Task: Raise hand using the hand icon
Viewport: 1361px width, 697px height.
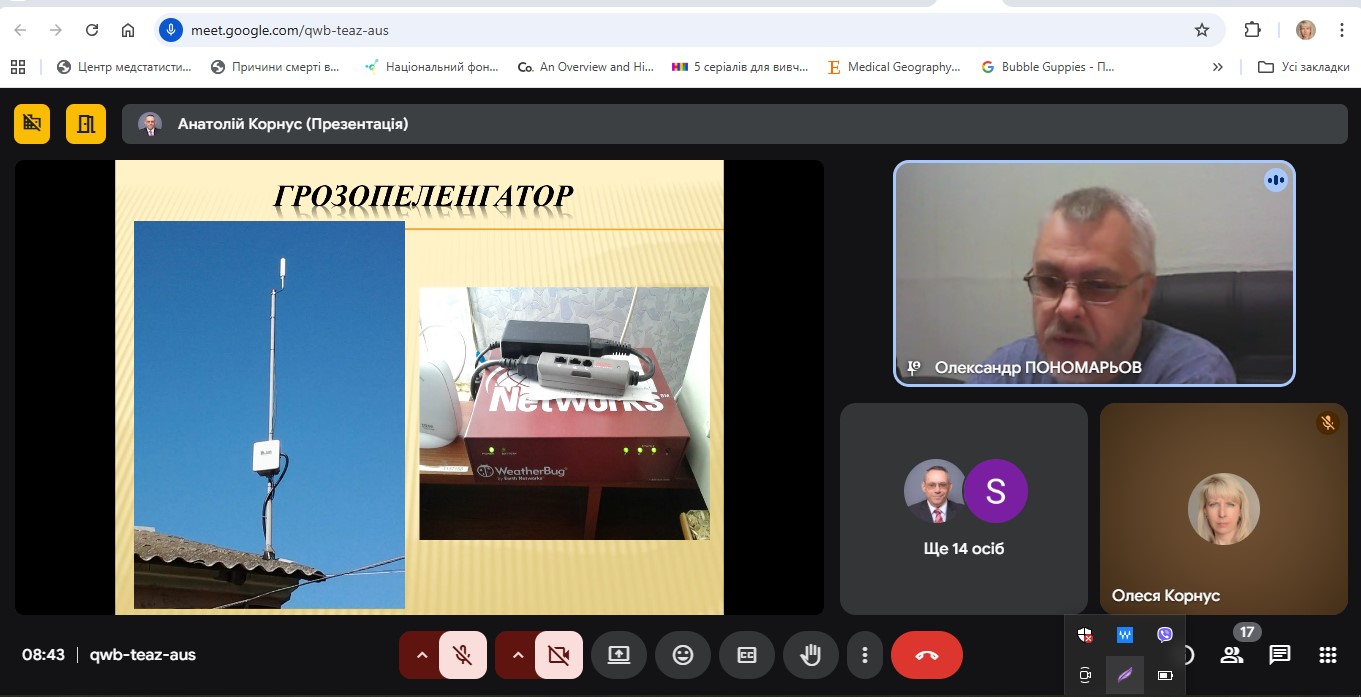Action: click(810, 655)
